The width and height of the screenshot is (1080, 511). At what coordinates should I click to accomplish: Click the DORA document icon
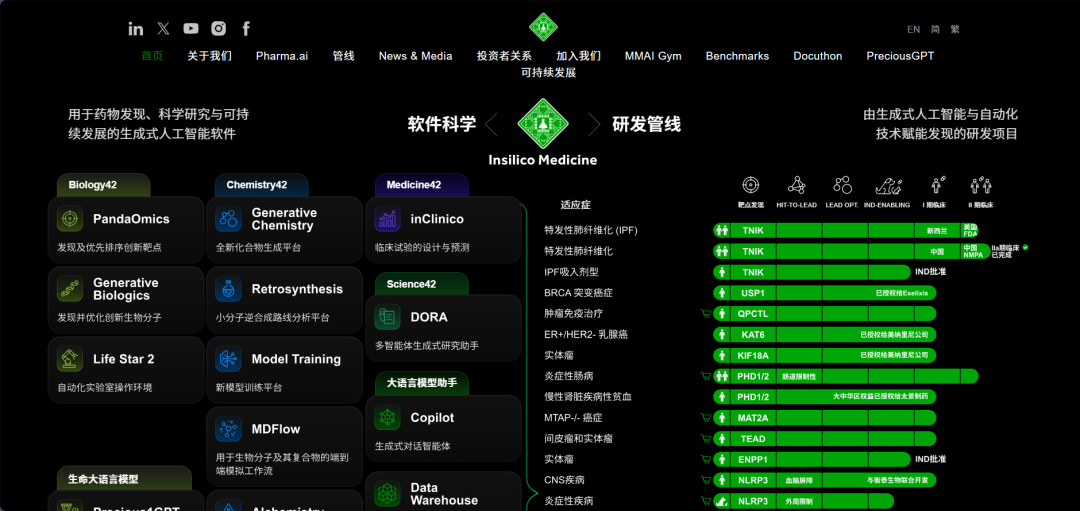pyautogui.click(x=388, y=317)
